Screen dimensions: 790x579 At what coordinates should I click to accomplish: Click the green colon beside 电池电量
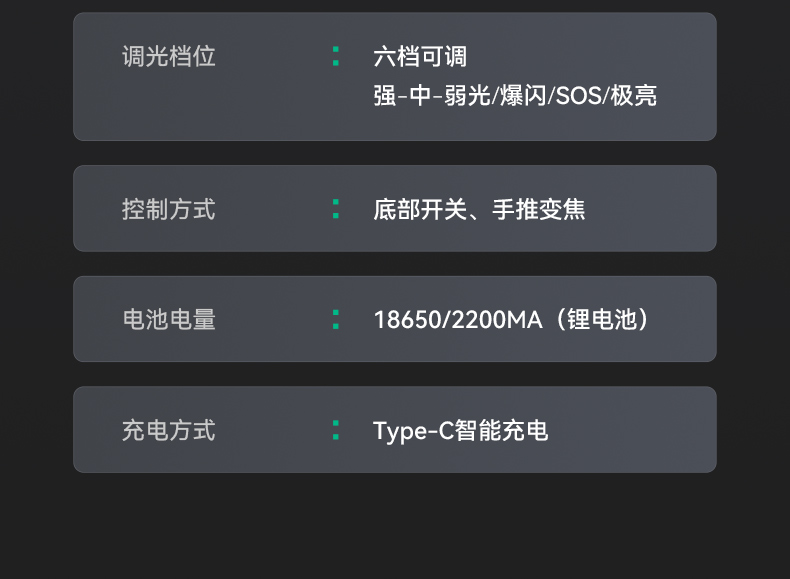[336, 319]
